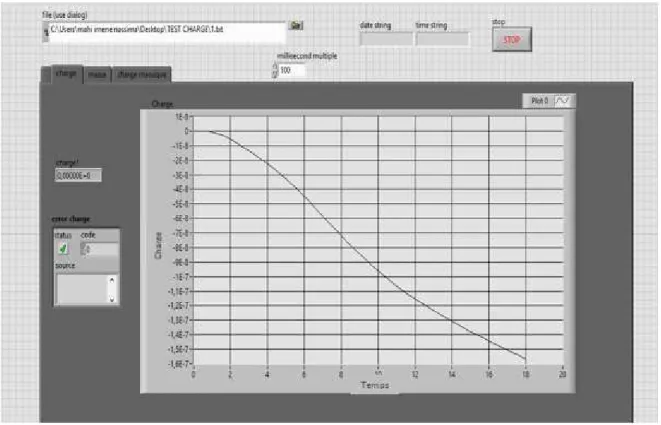The width and height of the screenshot is (661, 425).
Task: Click the y-axis value -1E-7
Action: pos(180,277)
